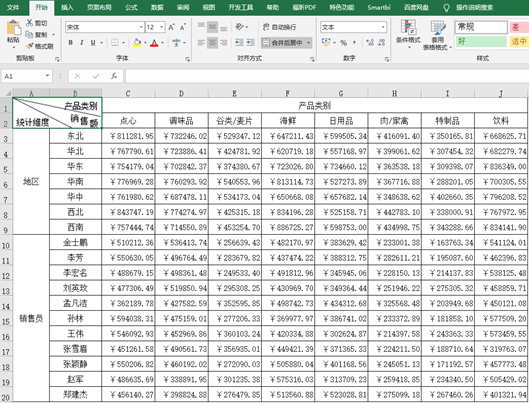Image resolution: width=529 pixels, height=403 pixels.
Task: Click the light bulb Tell Me icon
Action: coord(446,7)
